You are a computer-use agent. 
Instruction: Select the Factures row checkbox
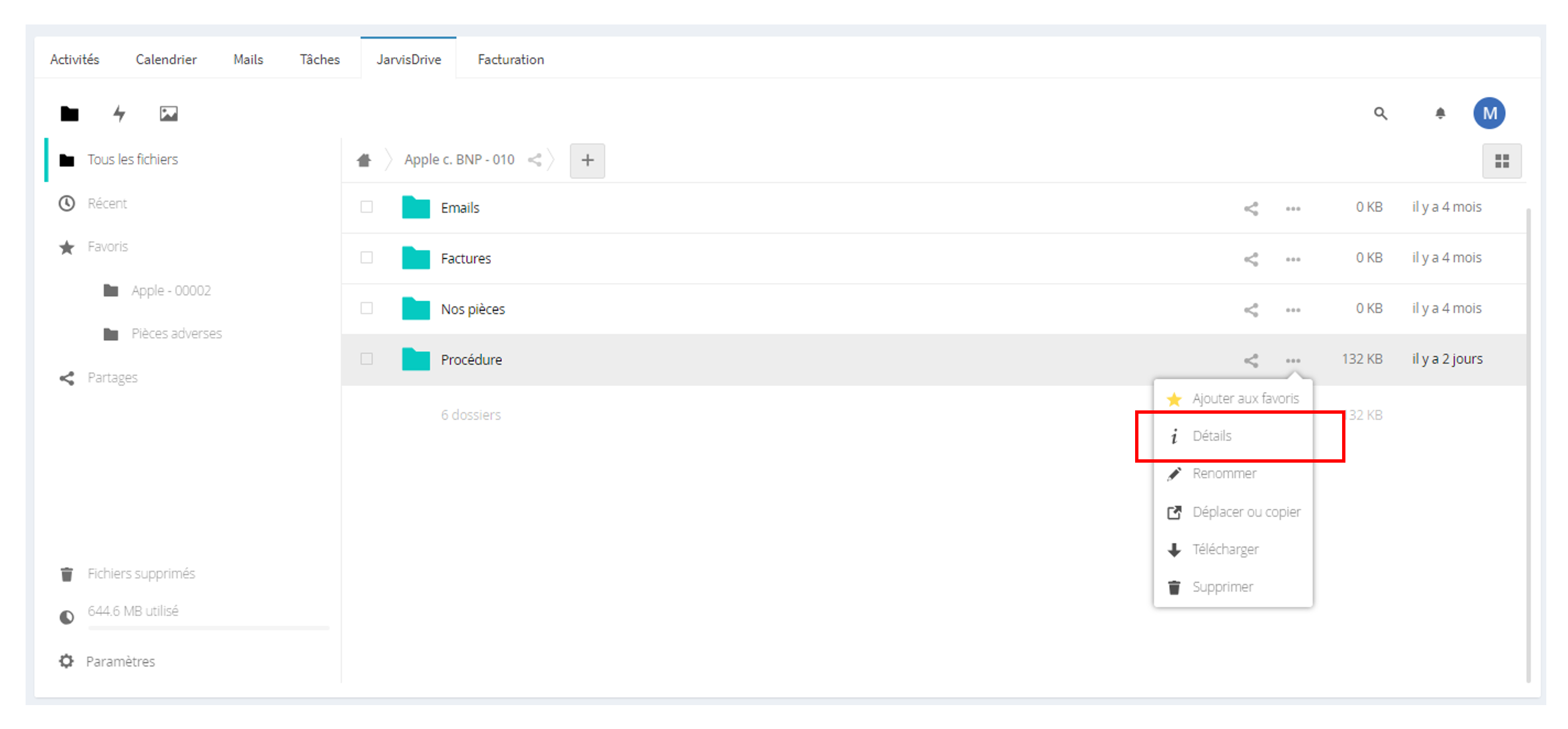tap(367, 257)
